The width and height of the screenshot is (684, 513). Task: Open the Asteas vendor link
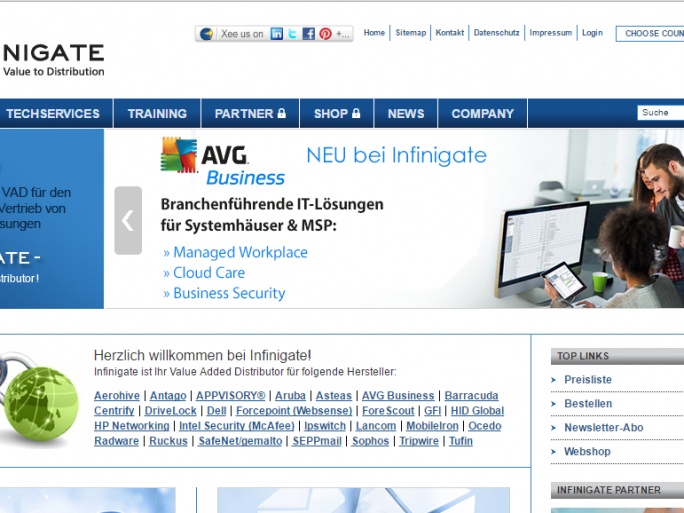[x=334, y=396]
